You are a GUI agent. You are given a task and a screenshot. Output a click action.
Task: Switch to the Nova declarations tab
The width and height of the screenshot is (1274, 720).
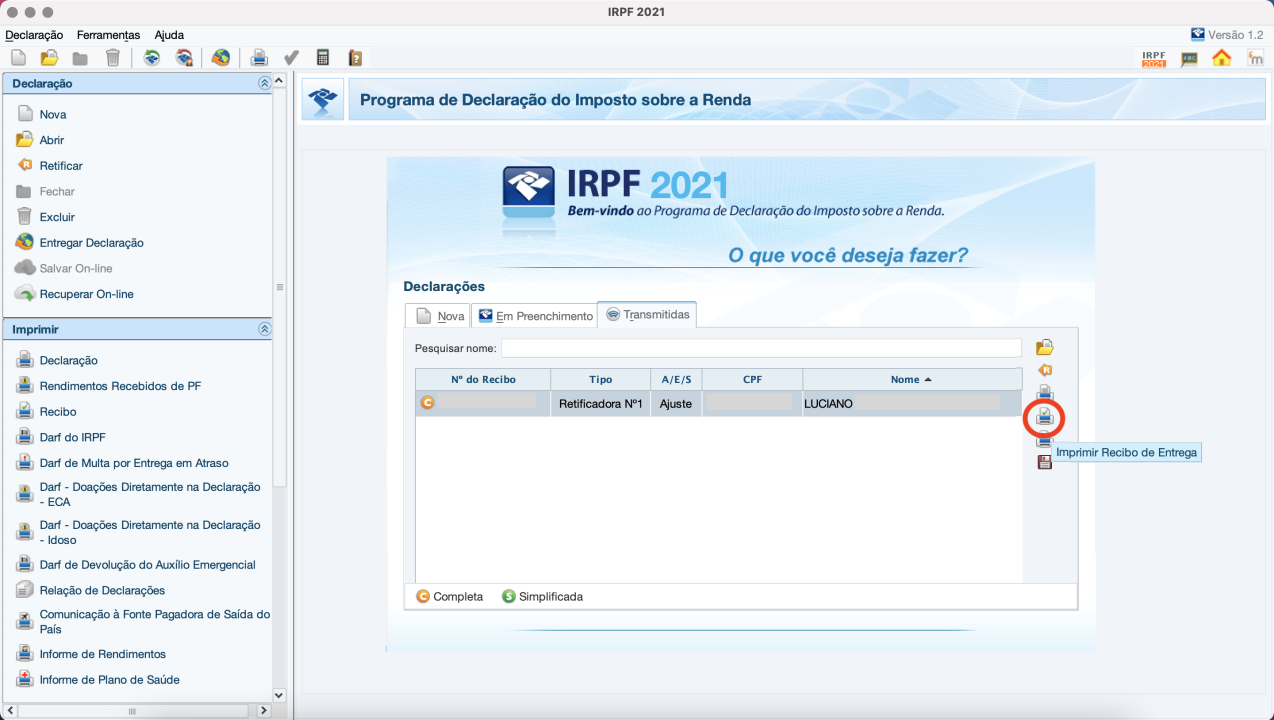[x=440, y=316]
